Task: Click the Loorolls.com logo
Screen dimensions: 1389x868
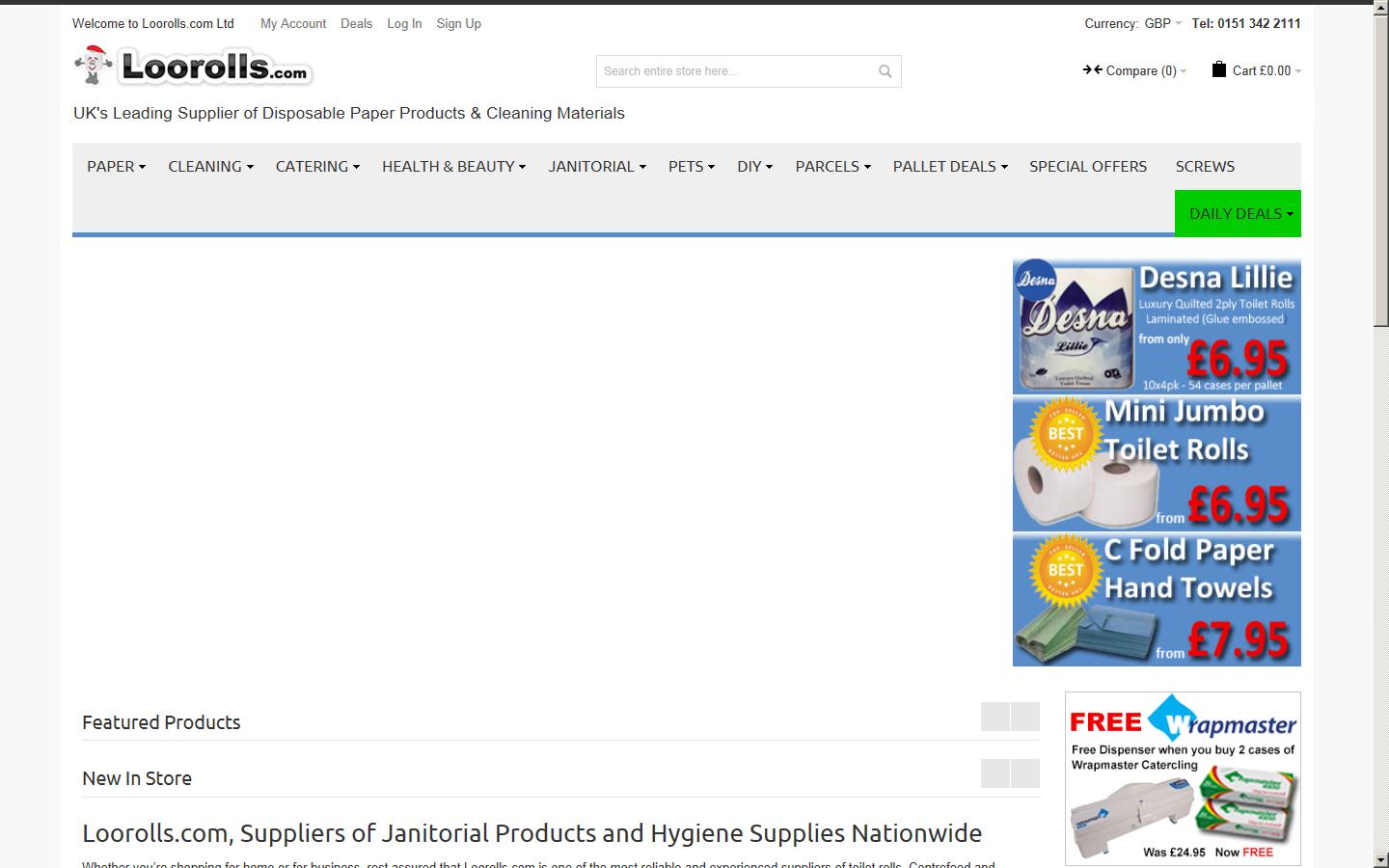Action: (193, 67)
